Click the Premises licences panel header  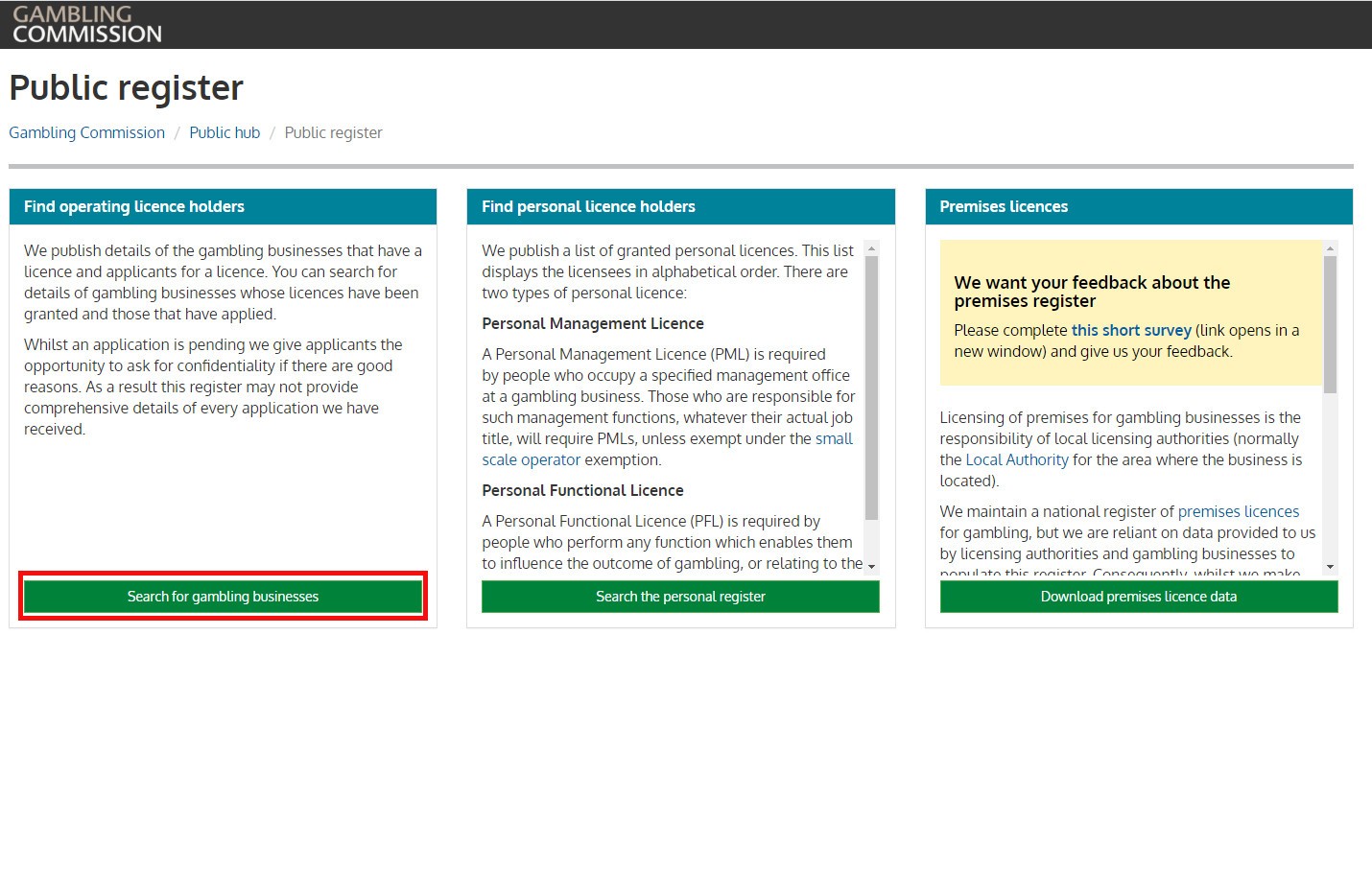[x=1138, y=206]
